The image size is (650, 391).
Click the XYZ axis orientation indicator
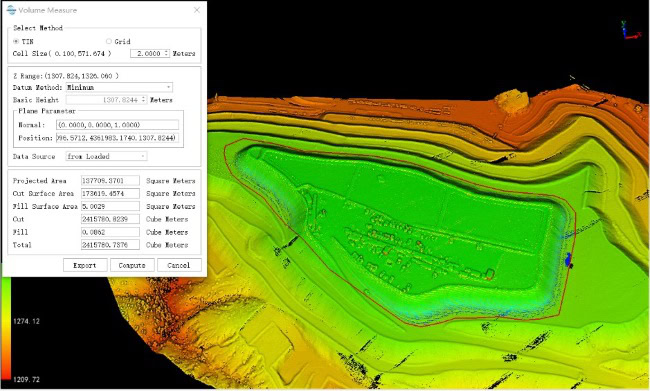point(631,31)
